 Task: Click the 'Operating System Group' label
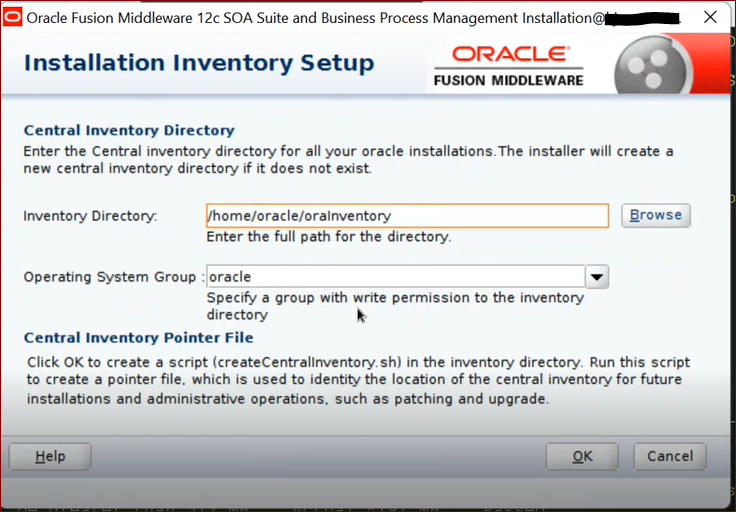pyautogui.click(x=109, y=277)
